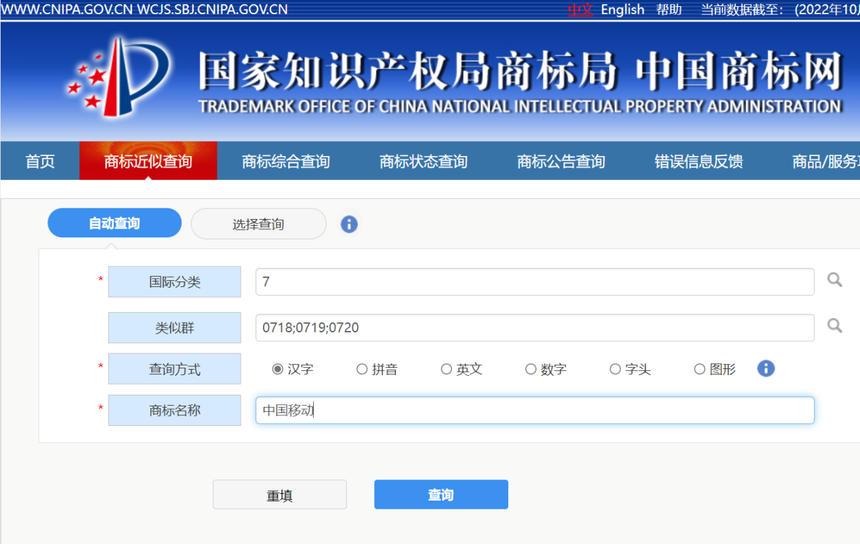Click the 重填 reset button

click(280, 495)
